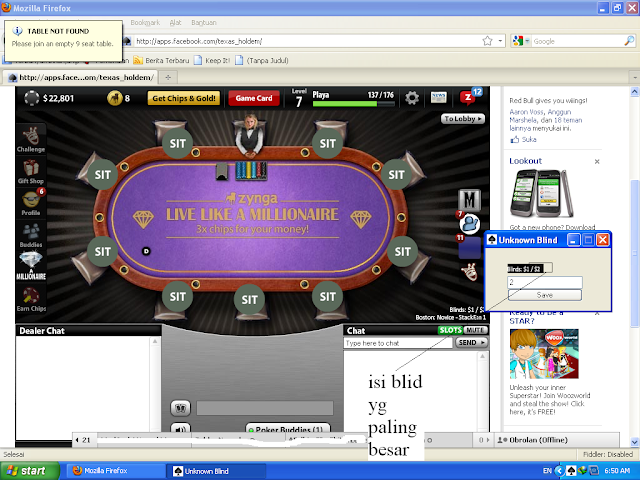
Task: Click the Unknown Blind window spade icon
Action: click(x=492, y=240)
